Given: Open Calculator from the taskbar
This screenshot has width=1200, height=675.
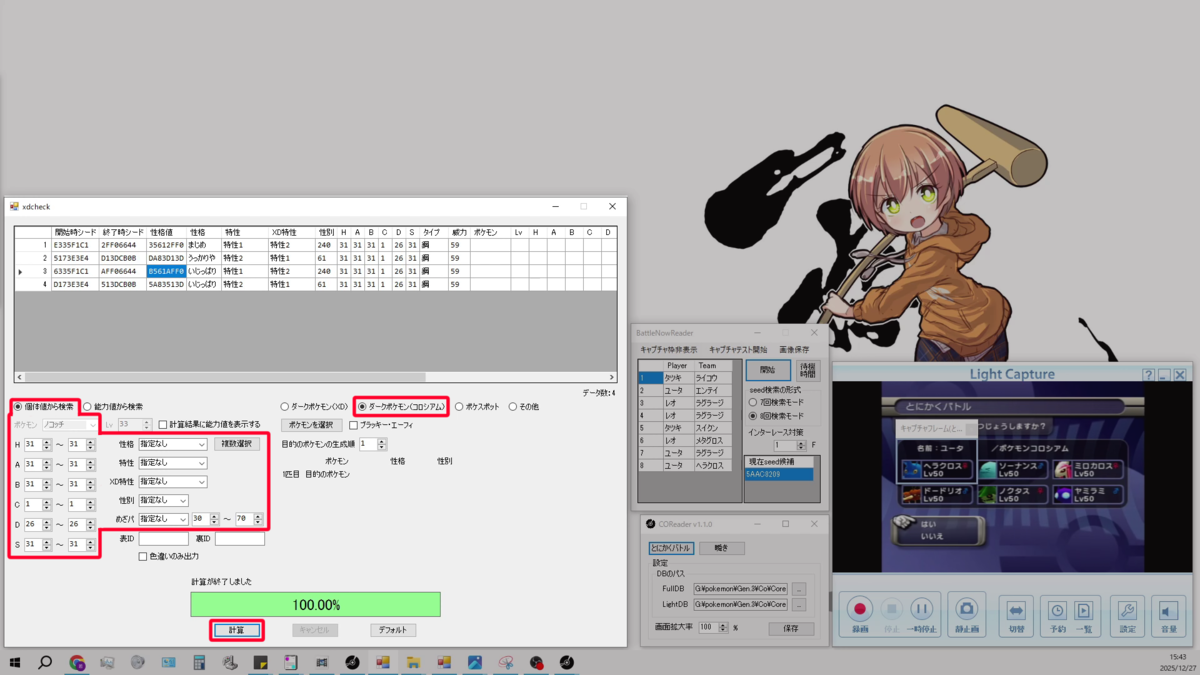Looking at the screenshot, I should coord(199,662).
